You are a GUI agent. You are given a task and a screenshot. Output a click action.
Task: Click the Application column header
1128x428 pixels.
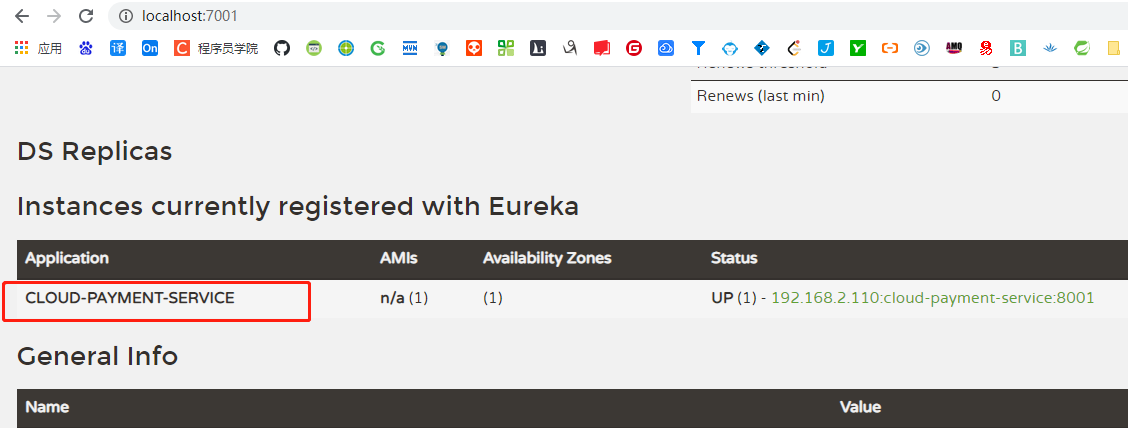(67, 258)
